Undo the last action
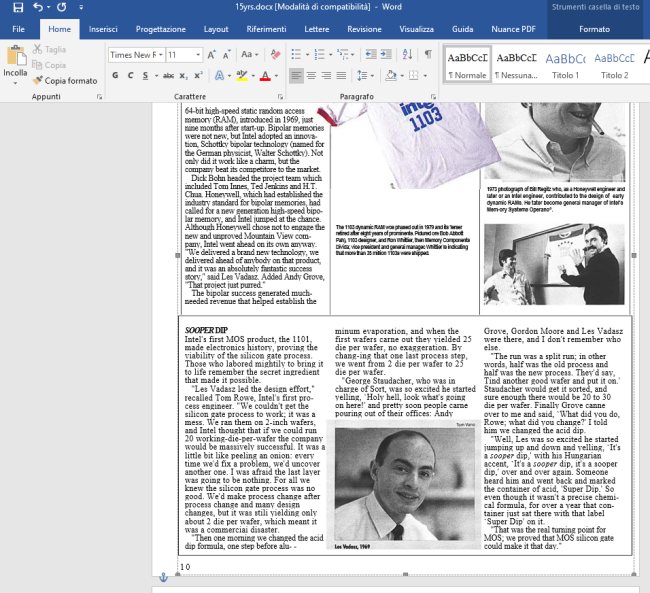Viewport: 650px width, 593px height. (x=38, y=7)
